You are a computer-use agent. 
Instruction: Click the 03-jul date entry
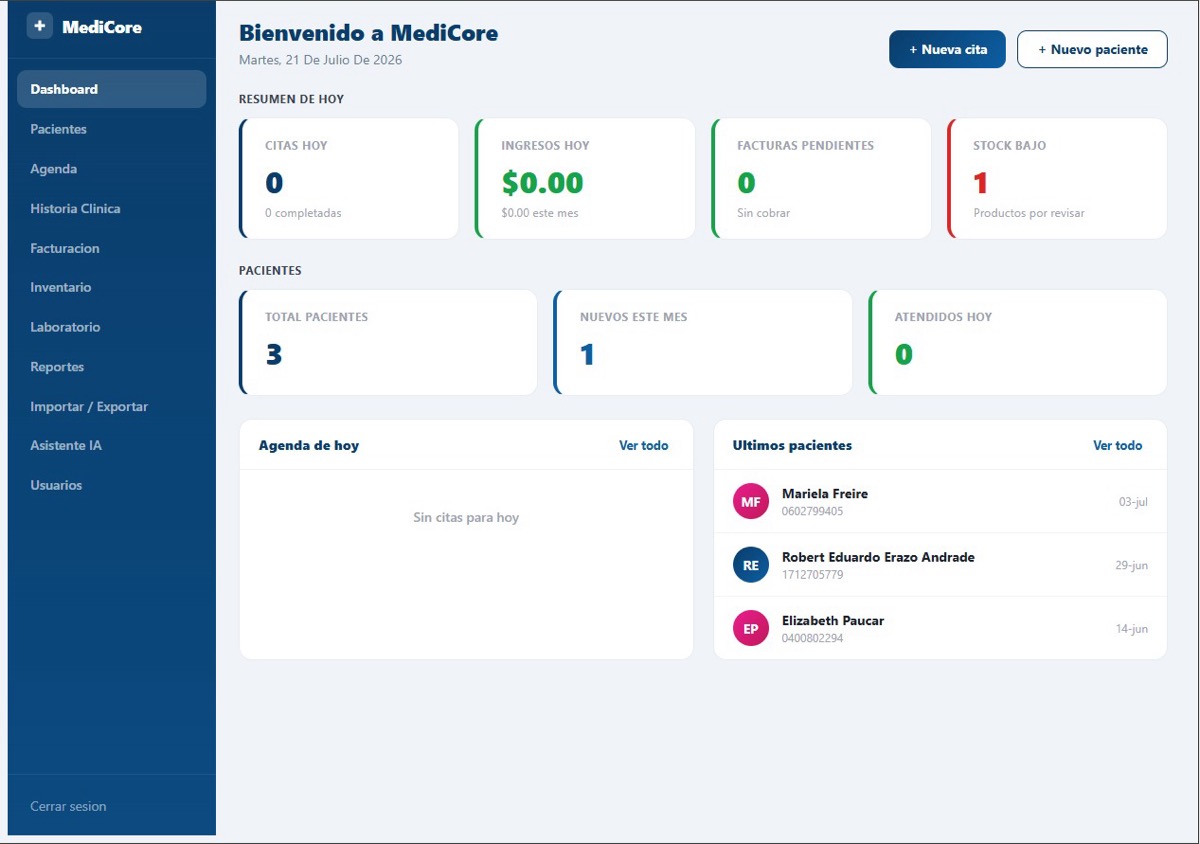point(1133,502)
